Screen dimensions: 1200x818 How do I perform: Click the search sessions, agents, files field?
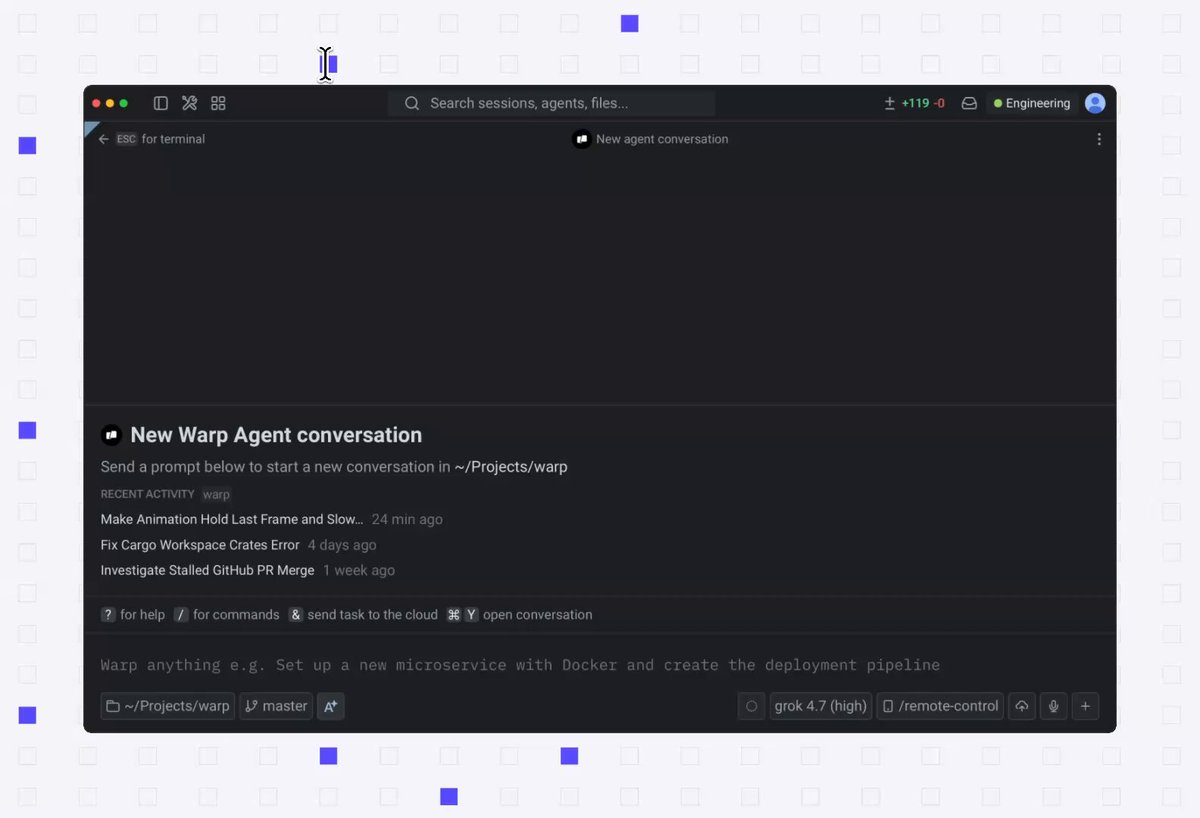[551, 103]
